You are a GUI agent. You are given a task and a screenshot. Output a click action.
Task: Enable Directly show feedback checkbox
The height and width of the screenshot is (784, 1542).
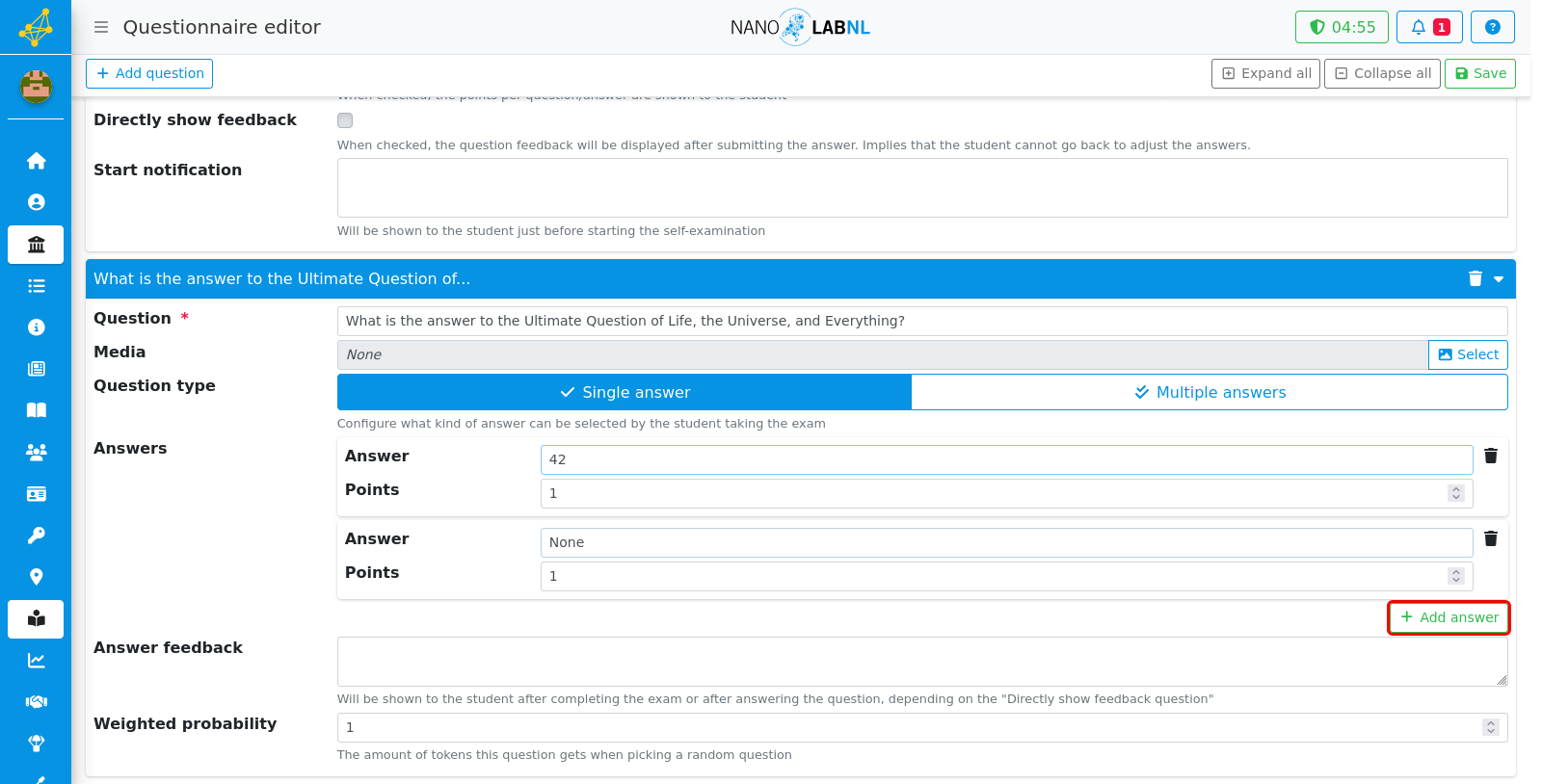pos(345,120)
